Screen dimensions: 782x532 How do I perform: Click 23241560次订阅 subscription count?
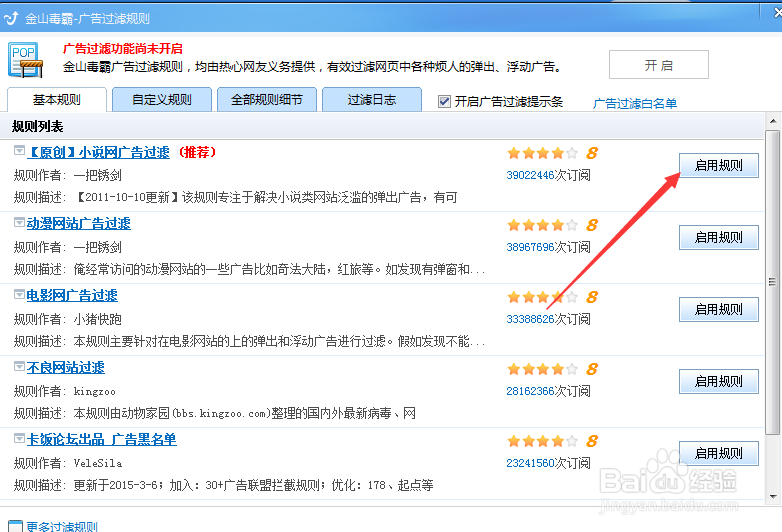point(548,463)
